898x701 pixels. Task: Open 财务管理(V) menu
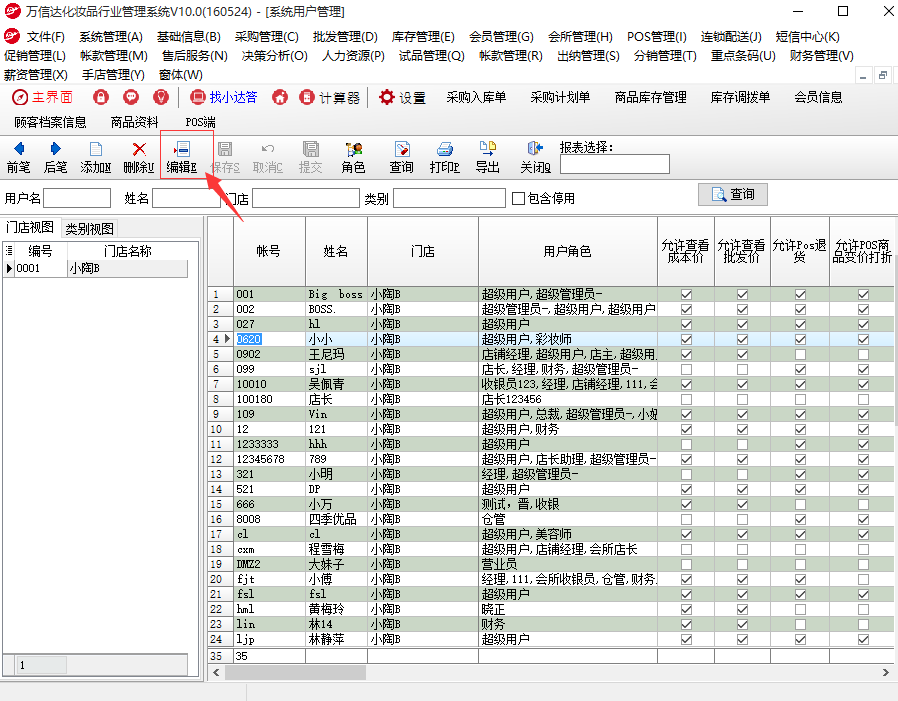tap(821, 56)
